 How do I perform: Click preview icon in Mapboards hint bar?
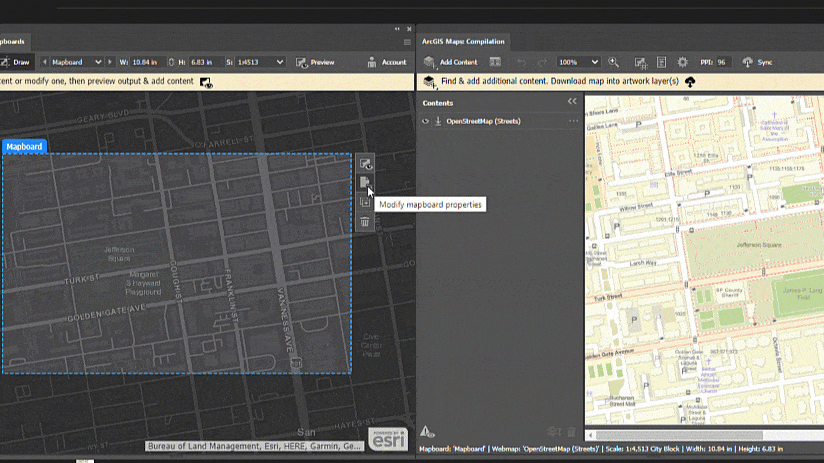(206, 83)
